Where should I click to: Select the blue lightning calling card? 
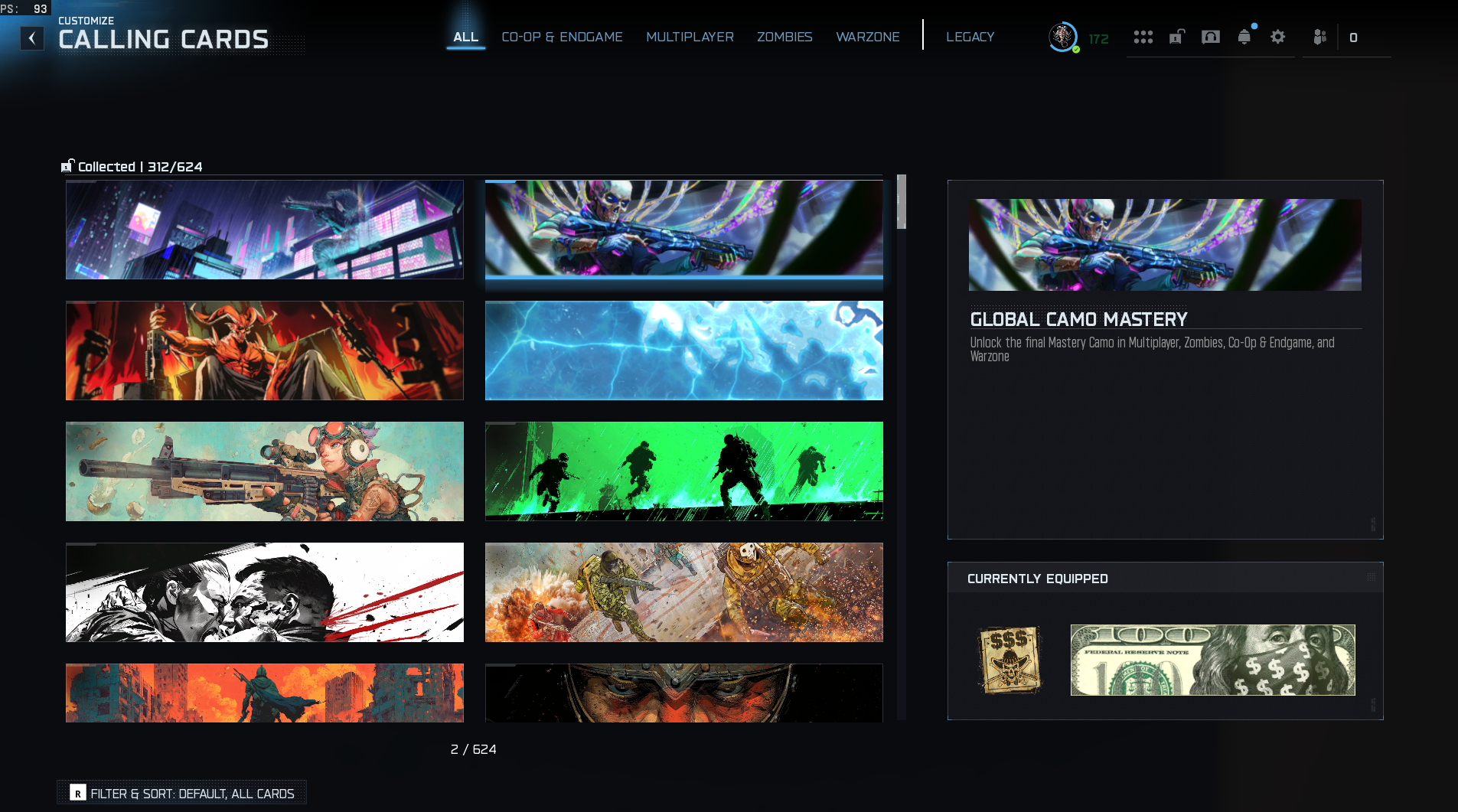point(684,351)
